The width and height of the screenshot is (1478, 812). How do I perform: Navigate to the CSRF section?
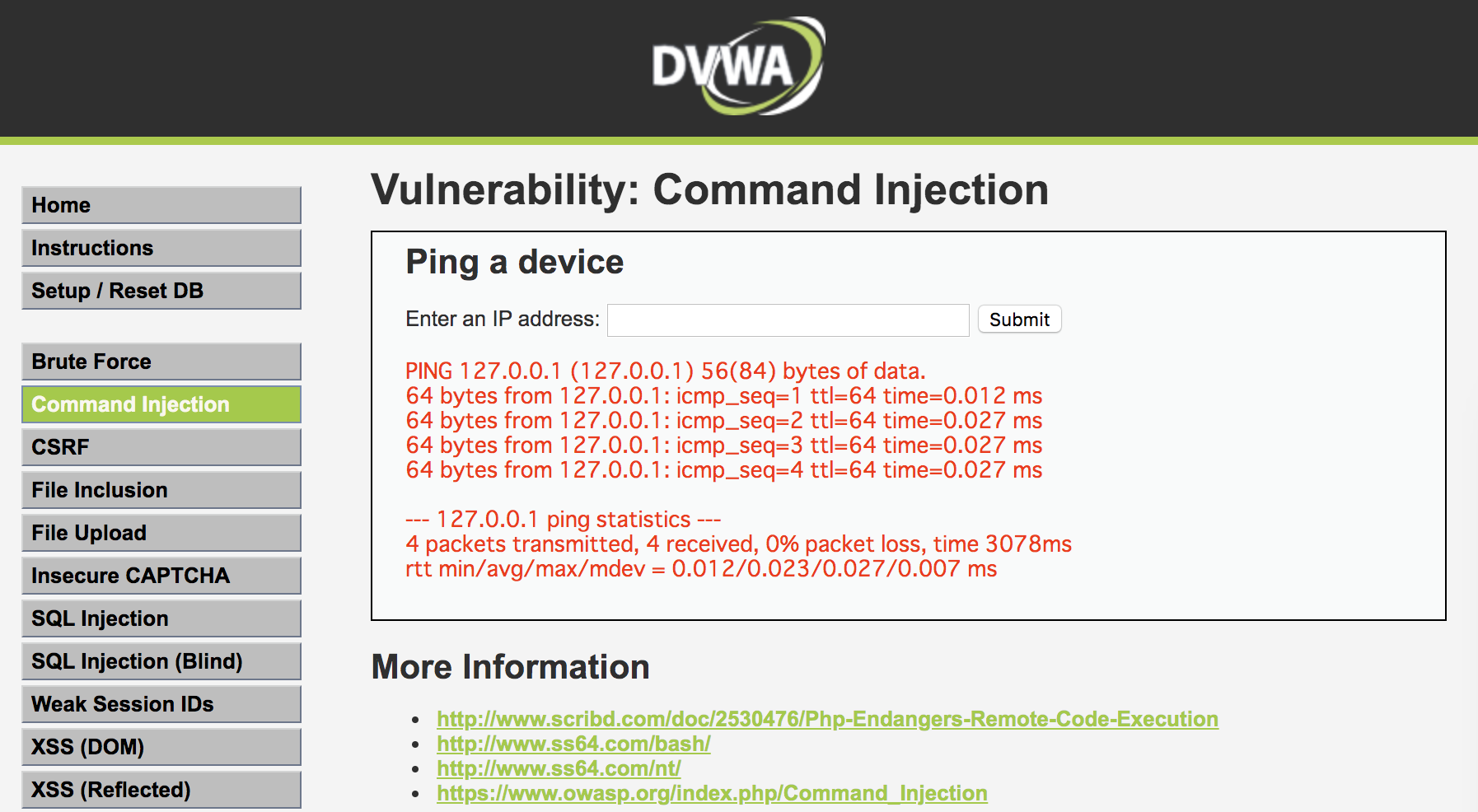pyautogui.click(x=161, y=447)
